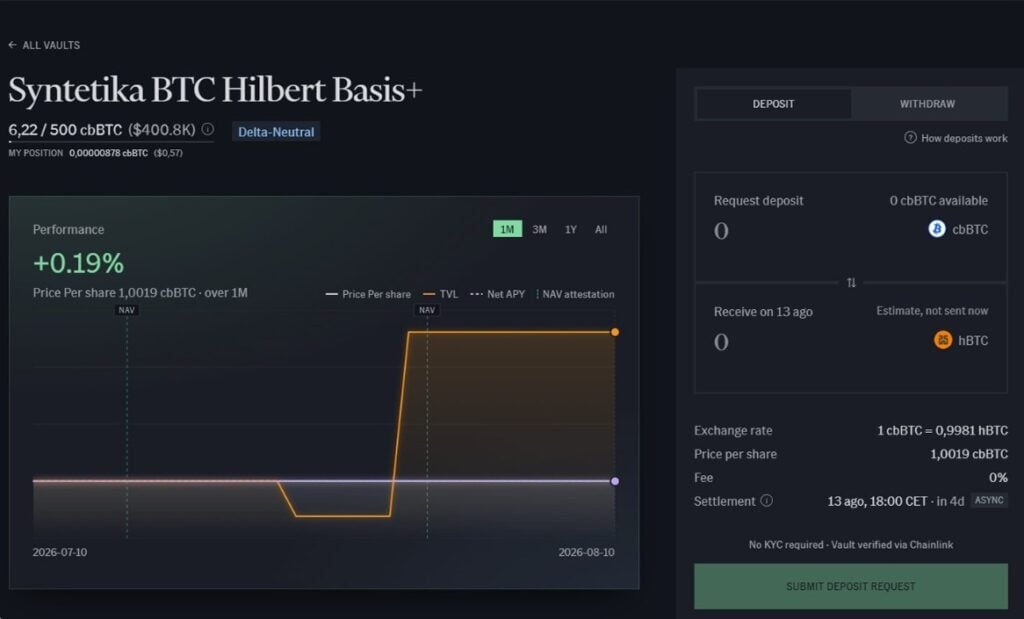1024x619 pixels.
Task: Click second NAV marker near TVL jump
Action: coord(427,310)
